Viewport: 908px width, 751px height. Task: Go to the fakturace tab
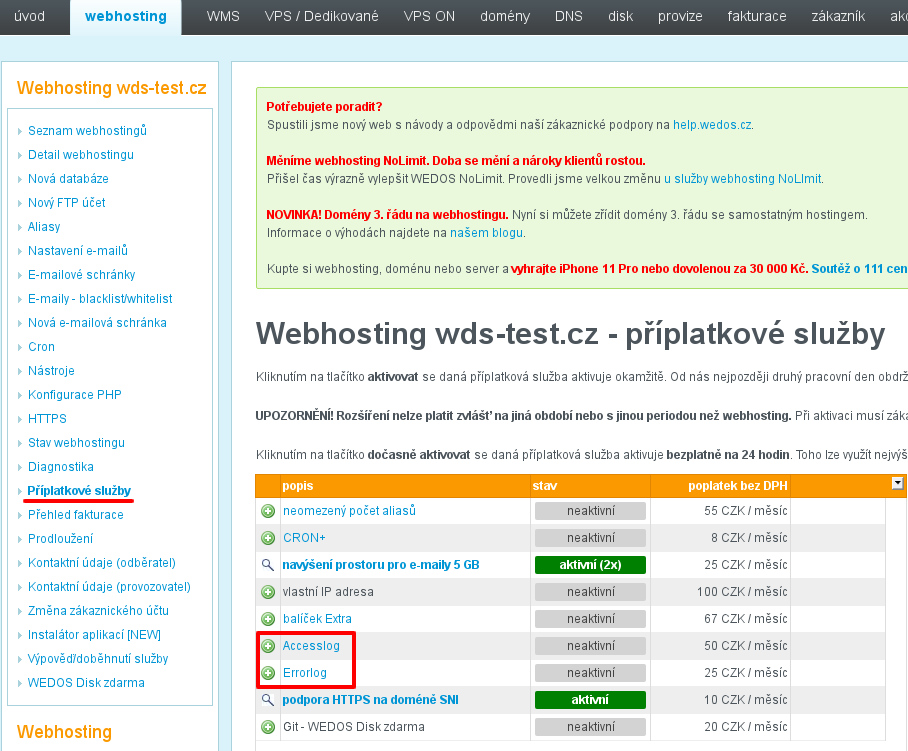pyautogui.click(x=785, y=17)
